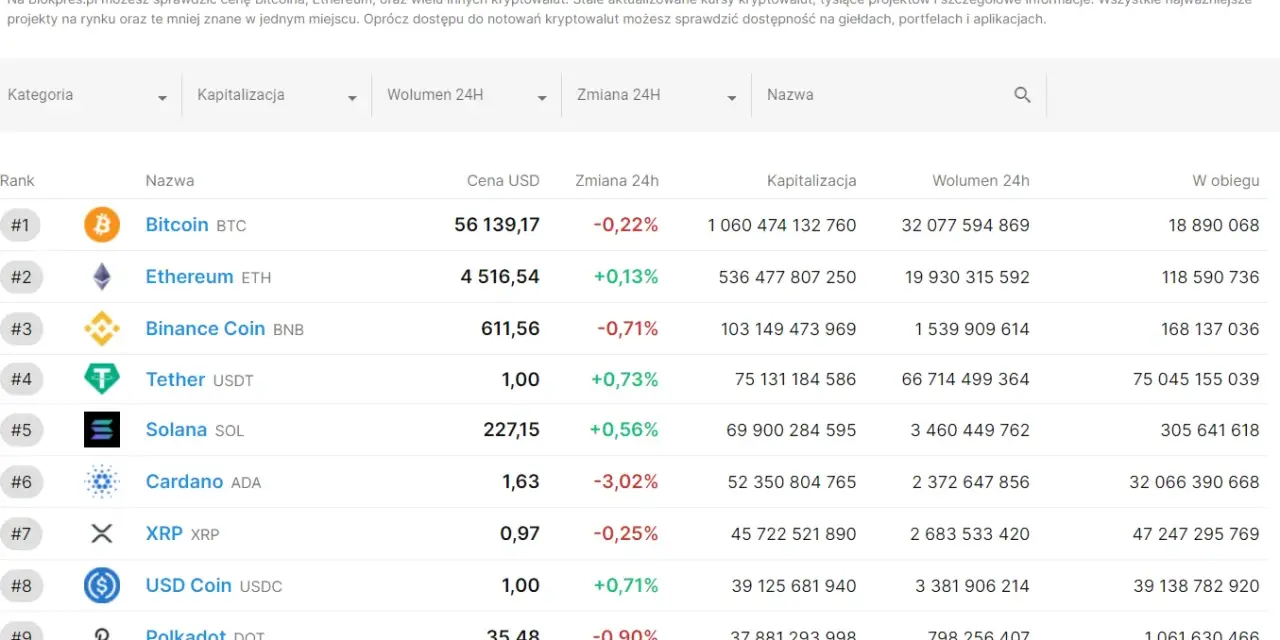
Task: Click USD Coin change +0,71%
Action: pos(626,585)
